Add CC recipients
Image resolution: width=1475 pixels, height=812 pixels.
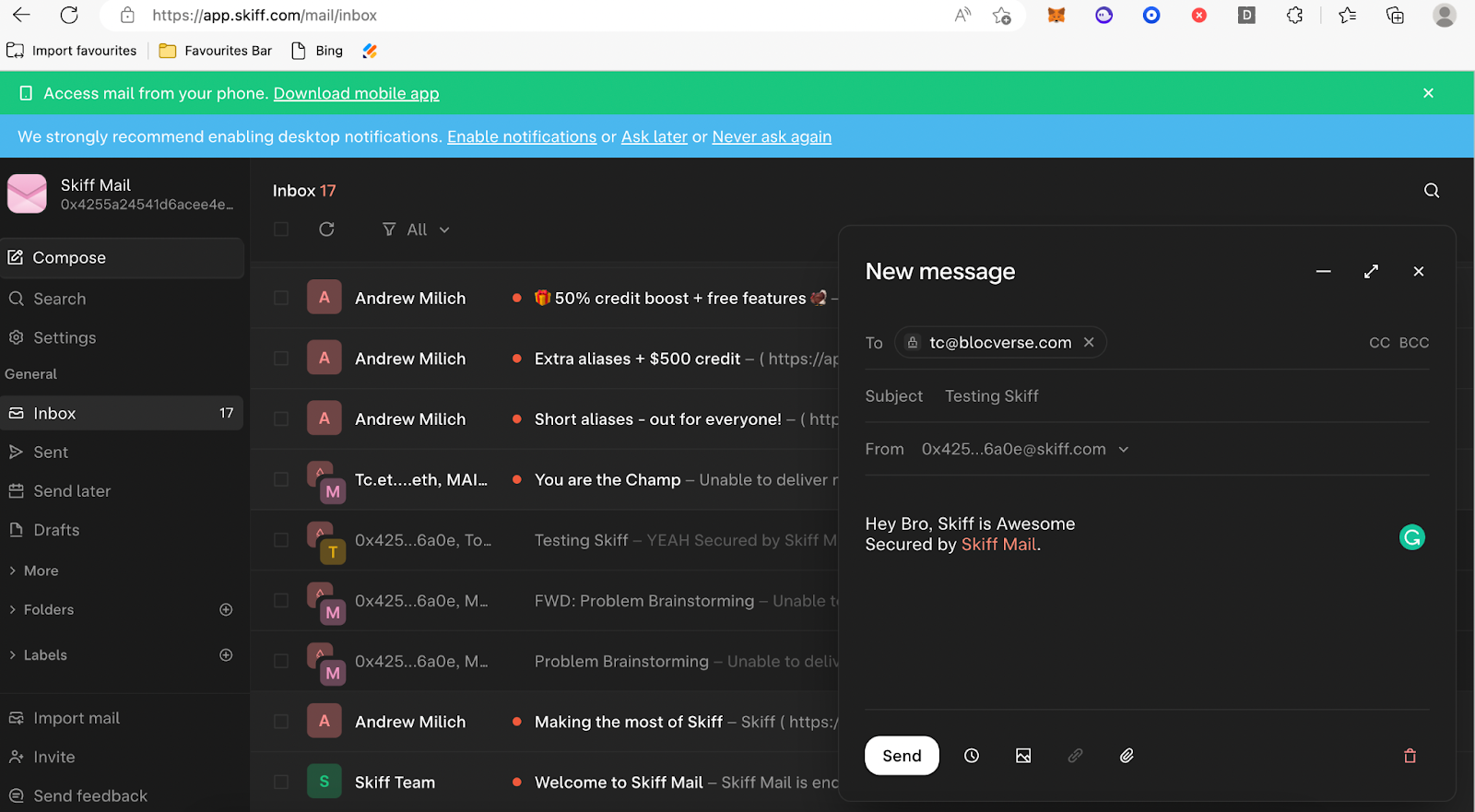tap(1379, 343)
